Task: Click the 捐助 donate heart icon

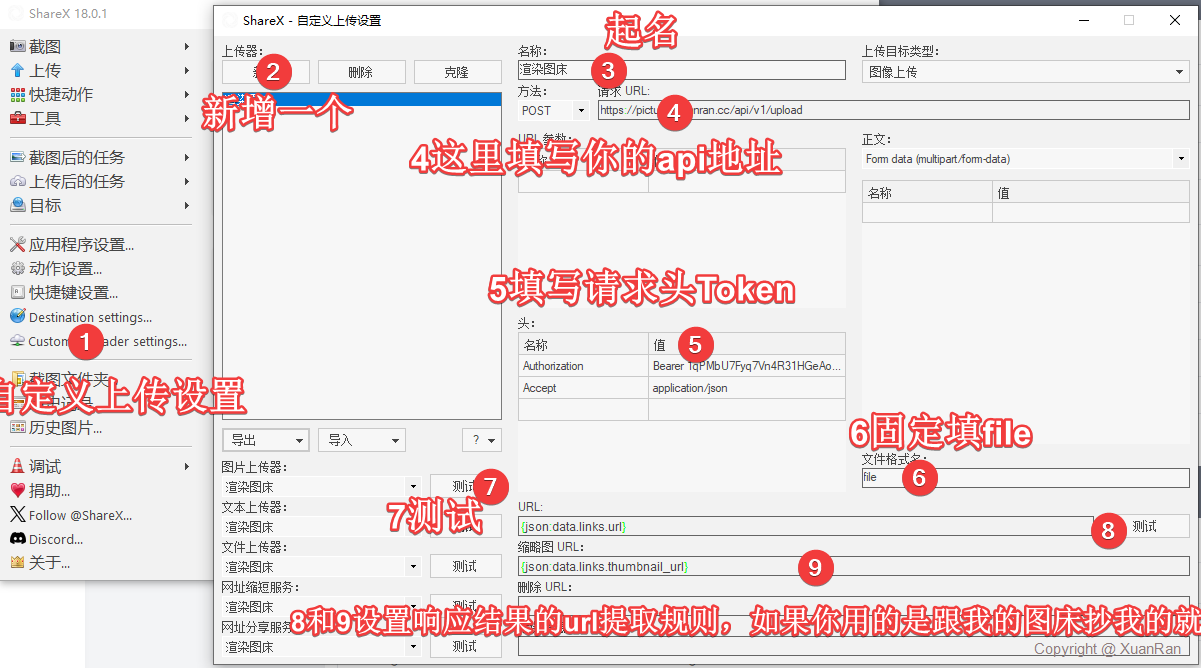Action: [x=17, y=491]
